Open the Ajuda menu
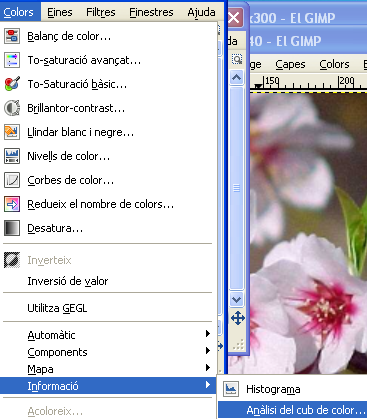Image resolution: width=367 pixels, height=419 pixels. pos(201,12)
